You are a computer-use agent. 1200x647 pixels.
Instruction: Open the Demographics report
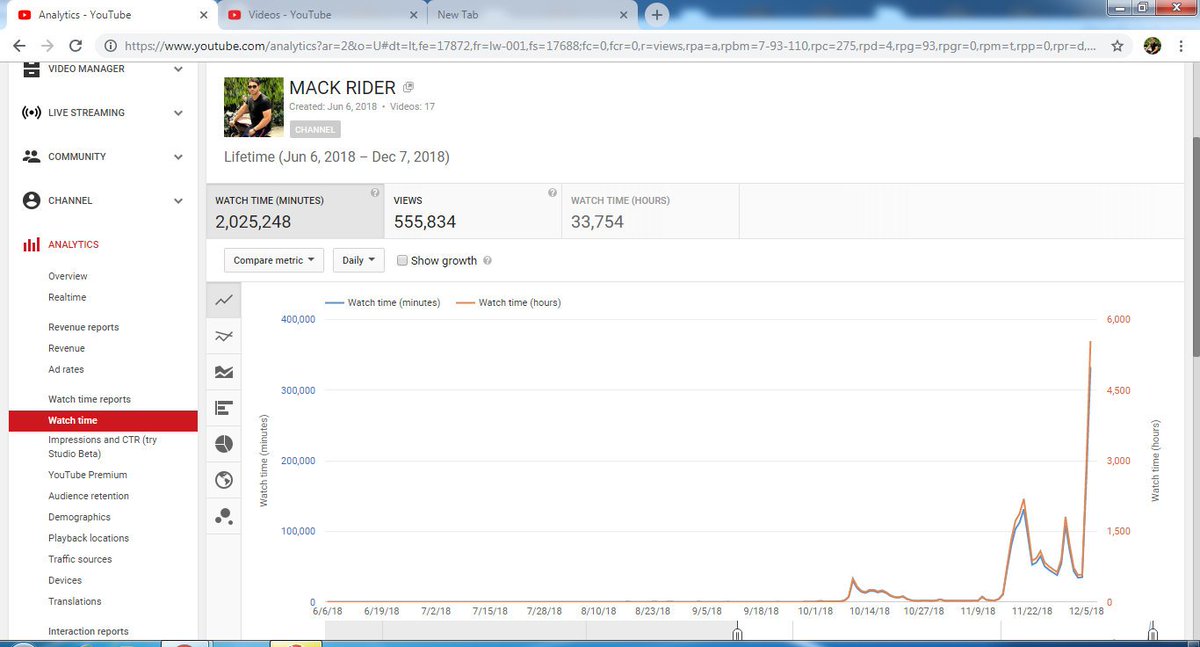coord(79,517)
